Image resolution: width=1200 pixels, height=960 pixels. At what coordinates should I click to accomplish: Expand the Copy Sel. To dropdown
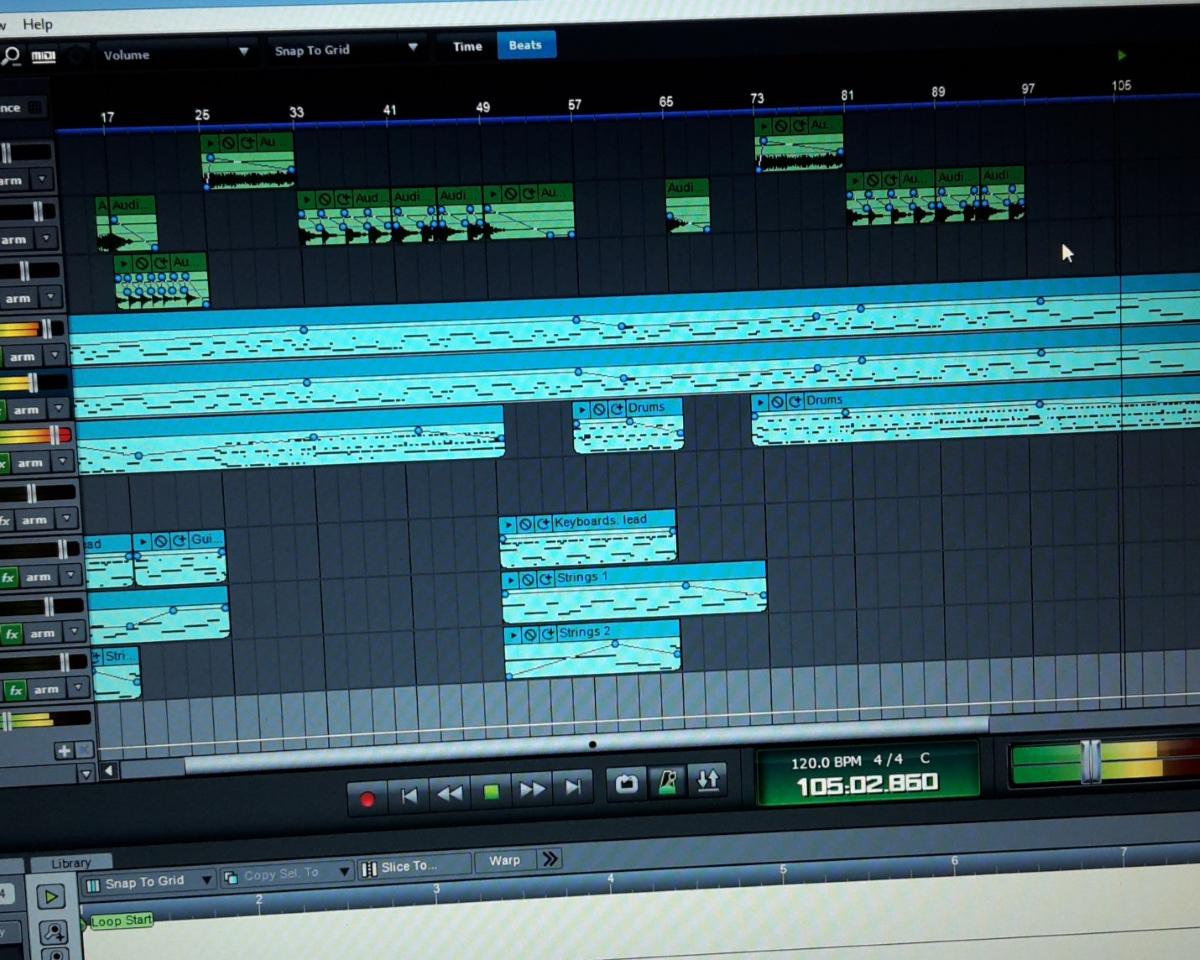pyautogui.click(x=345, y=872)
